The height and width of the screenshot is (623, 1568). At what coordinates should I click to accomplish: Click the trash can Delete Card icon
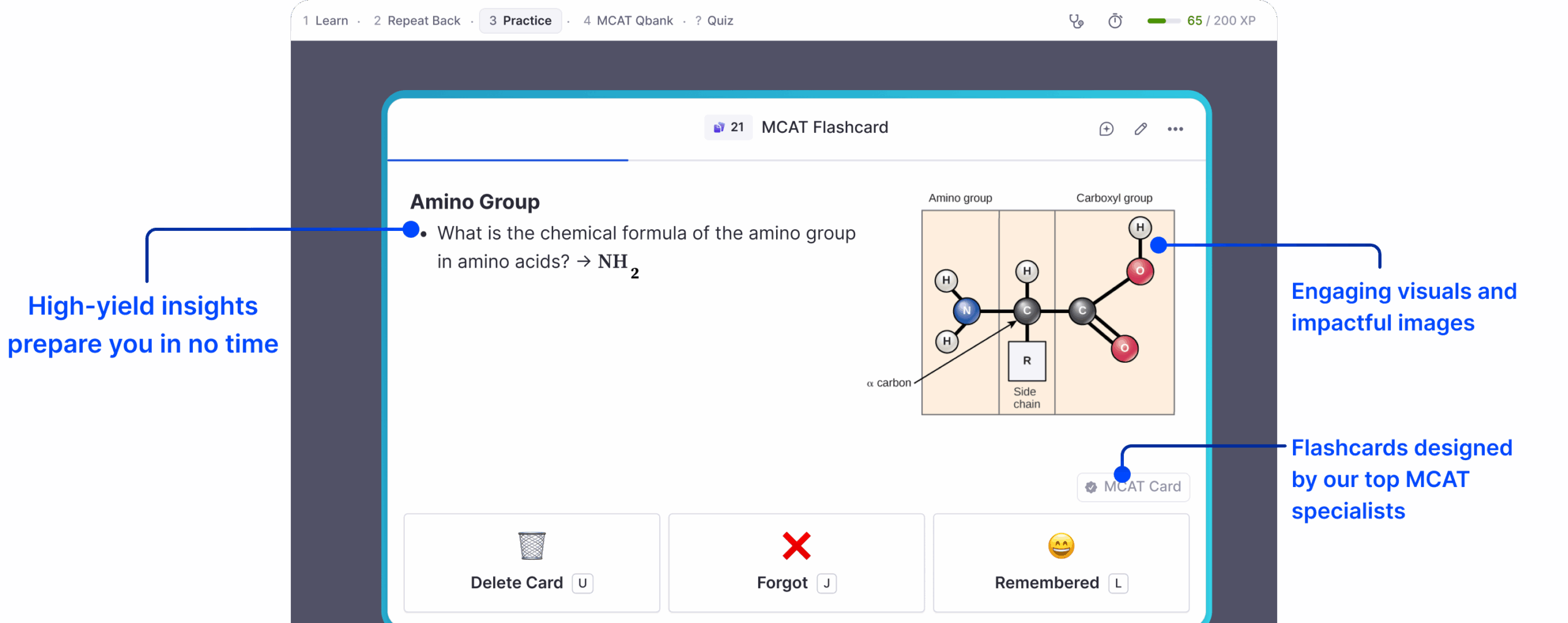(x=532, y=545)
